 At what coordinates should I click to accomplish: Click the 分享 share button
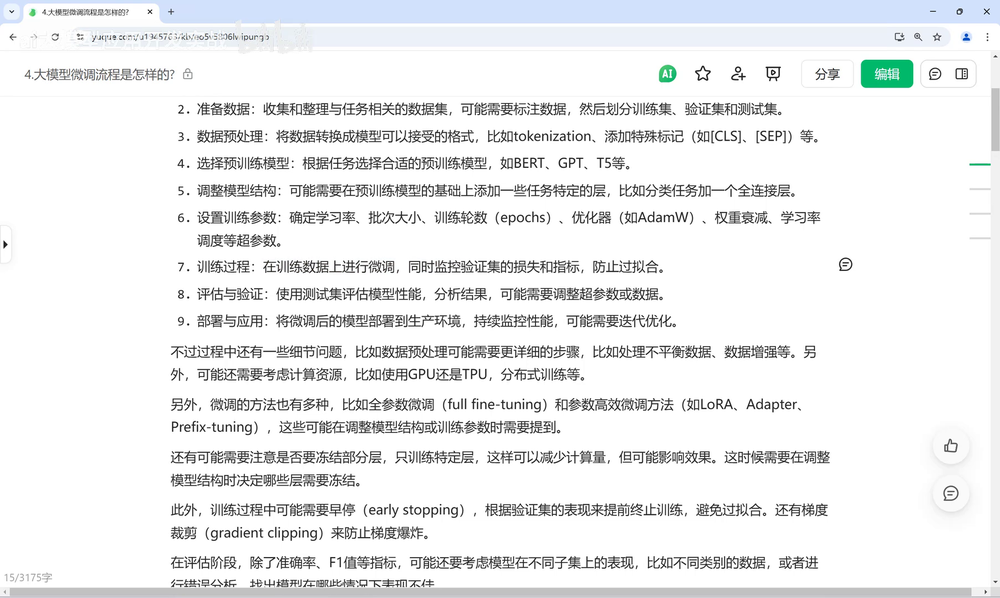pos(827,74)
